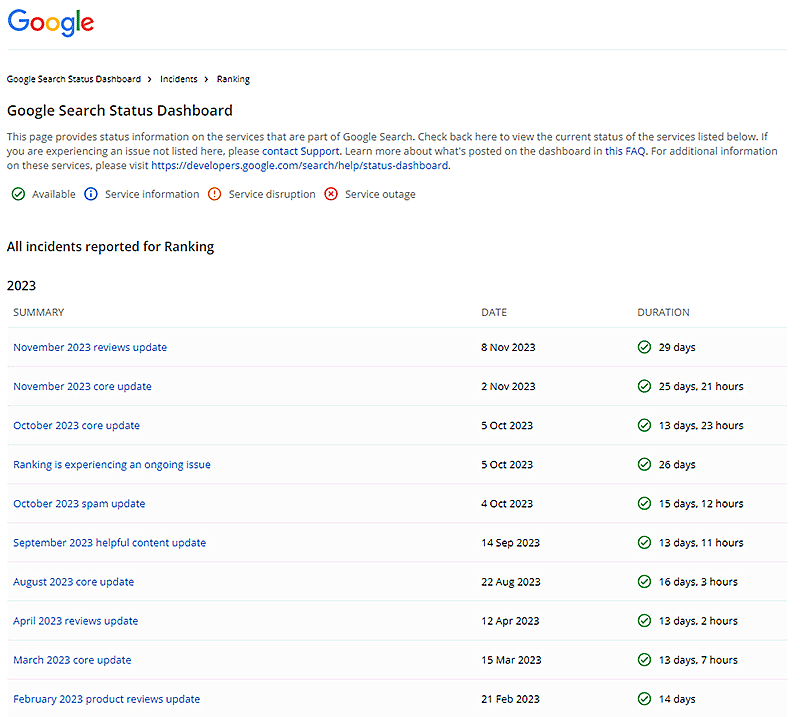This screenshot has width=800, height=717.
Task: Open the this FAQ link
Action: (x=627, y=151)
